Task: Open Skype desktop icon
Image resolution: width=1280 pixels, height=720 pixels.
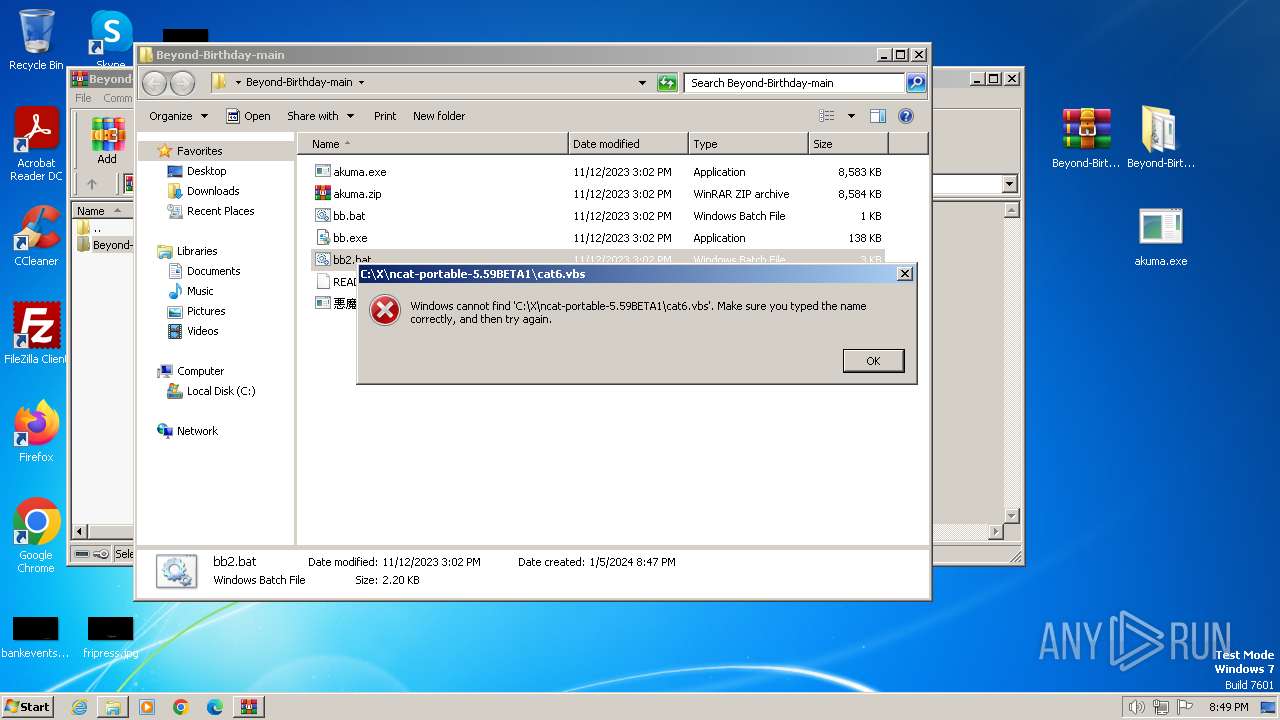Action: (111, 40)
